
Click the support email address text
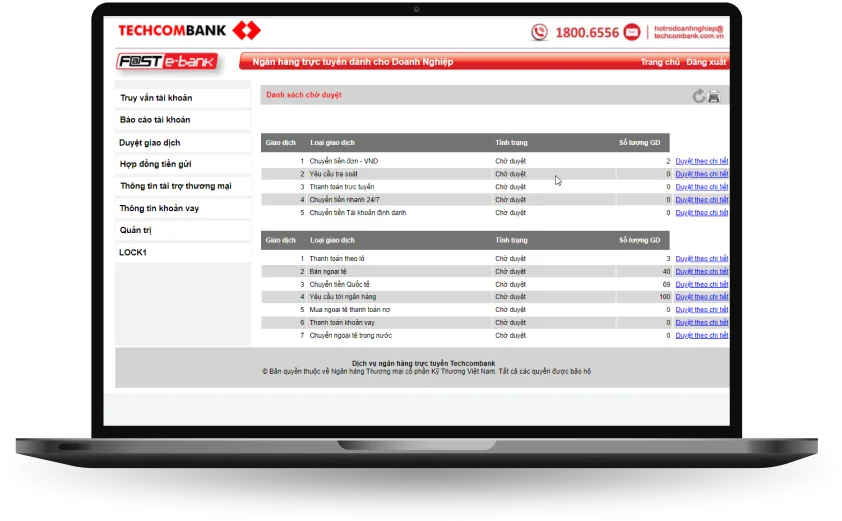(x=688, y=32)
